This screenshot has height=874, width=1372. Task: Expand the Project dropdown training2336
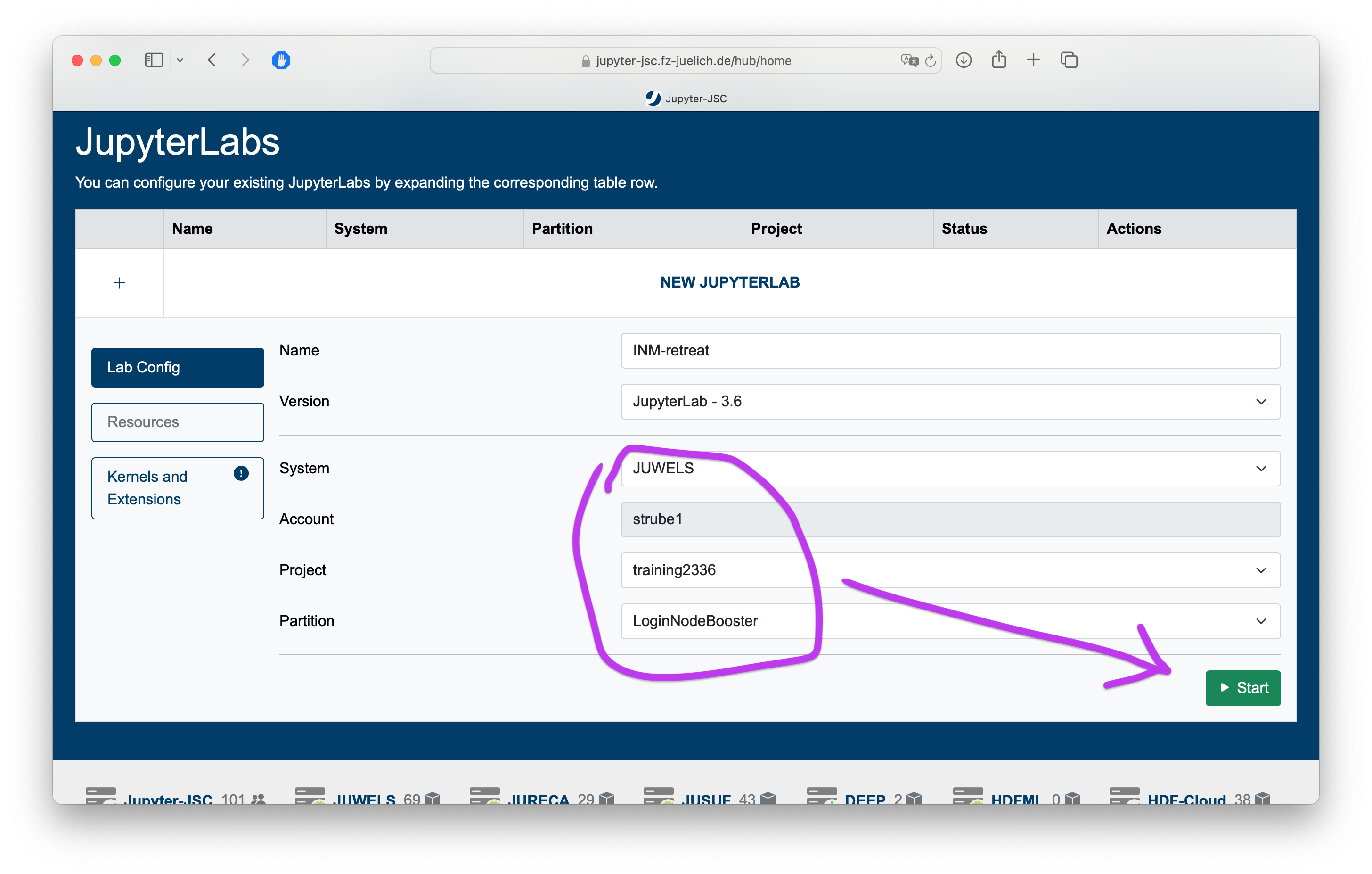pyautogui.click(x=950, y=570)
